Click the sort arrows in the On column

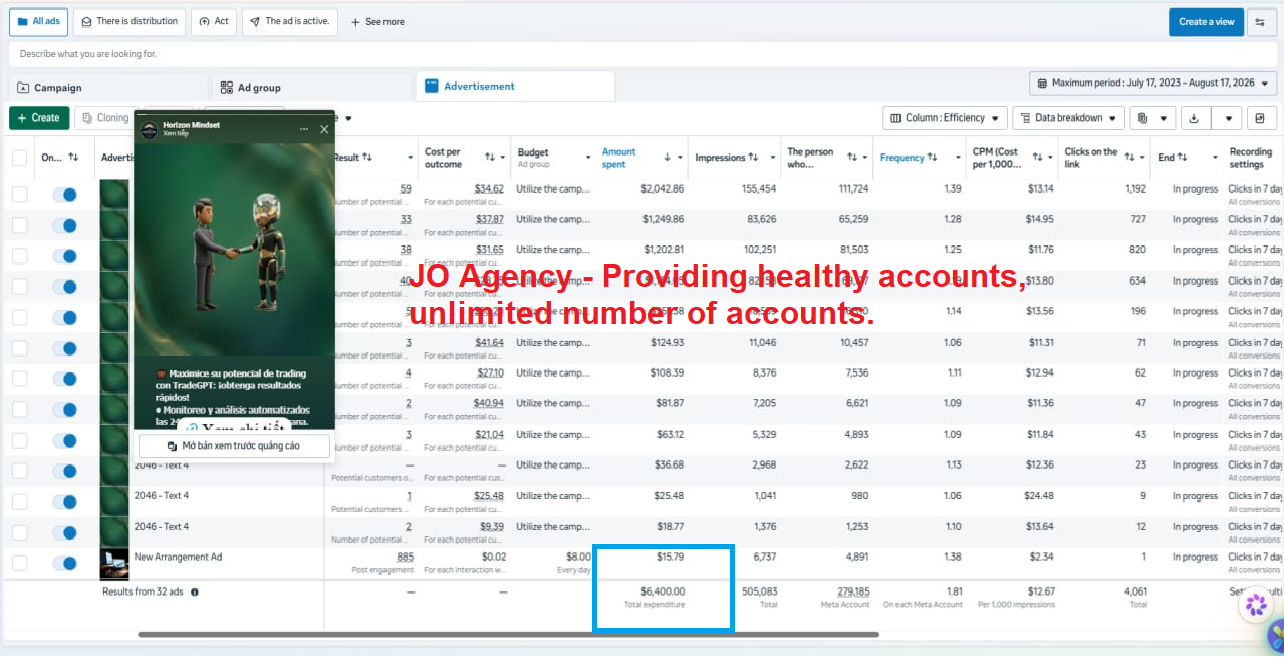pos(73,157)
